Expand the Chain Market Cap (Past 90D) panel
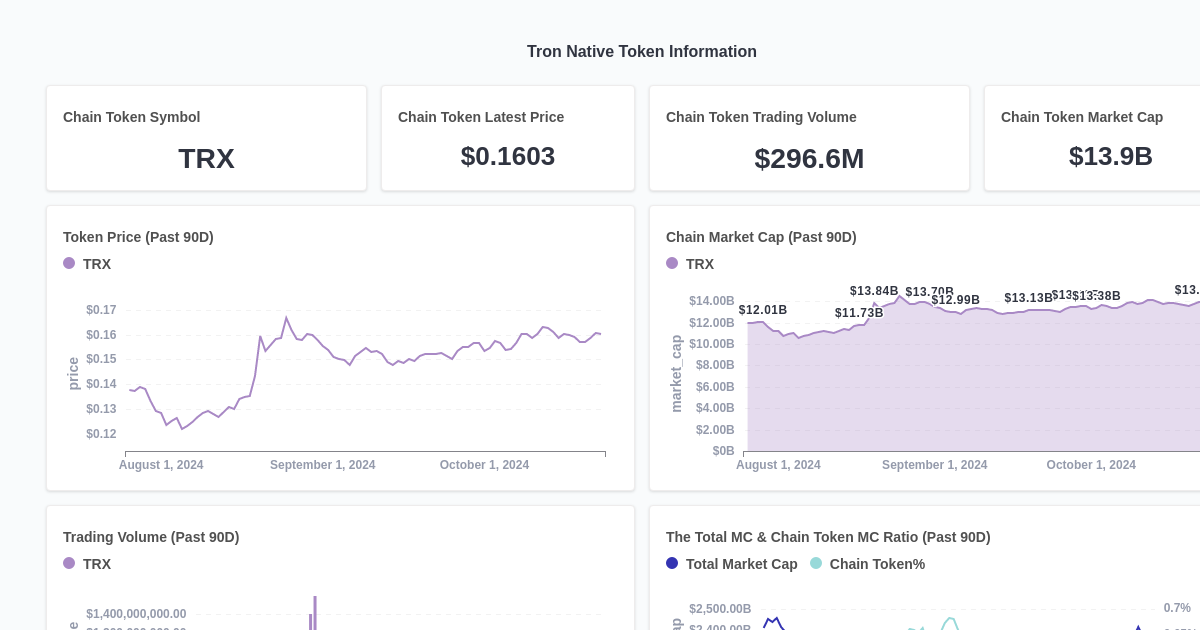This screenshot has height=630, width=1200. point(761,237)
